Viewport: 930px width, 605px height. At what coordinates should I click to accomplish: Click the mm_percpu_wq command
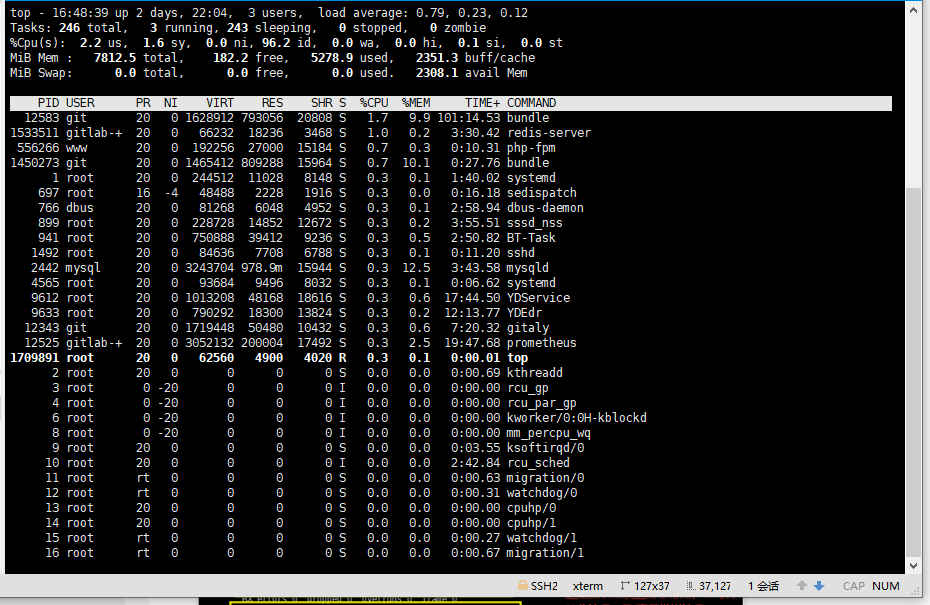point(549,432)
